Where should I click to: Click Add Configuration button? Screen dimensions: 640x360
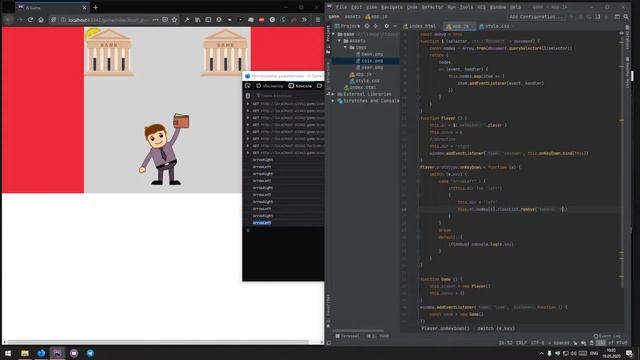(536, 17)
